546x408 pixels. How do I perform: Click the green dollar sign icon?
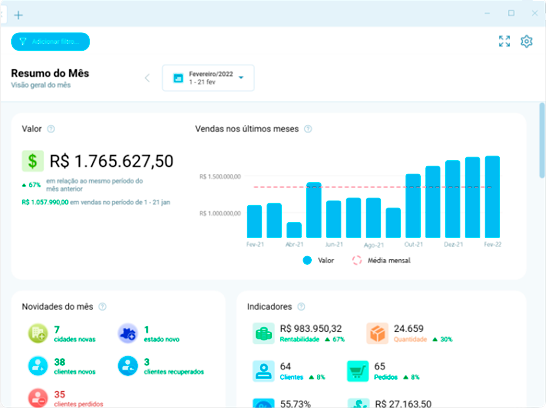click(x=33, y=161)
